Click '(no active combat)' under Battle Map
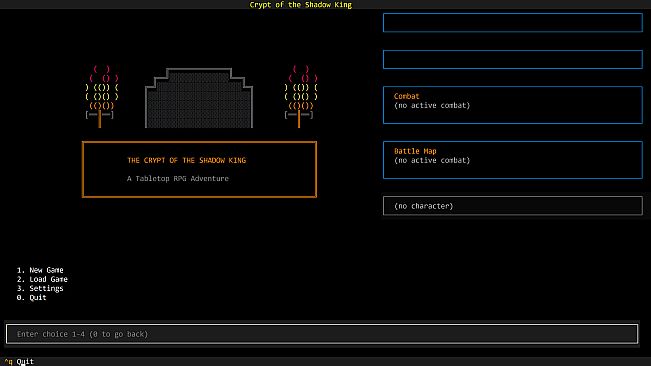Viewport: 651px width, 366px height. click(x=432, y=160)
